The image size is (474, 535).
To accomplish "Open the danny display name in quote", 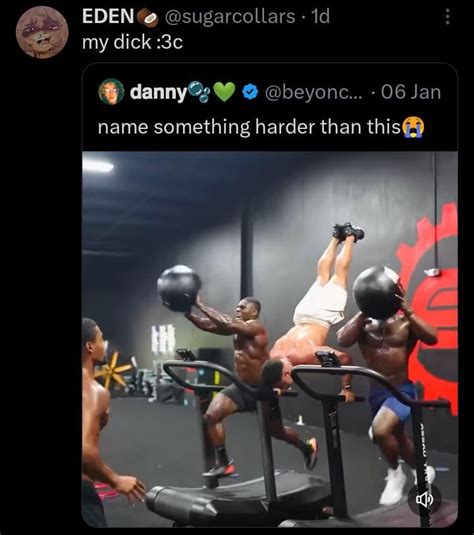I will (x=159, y=92).
